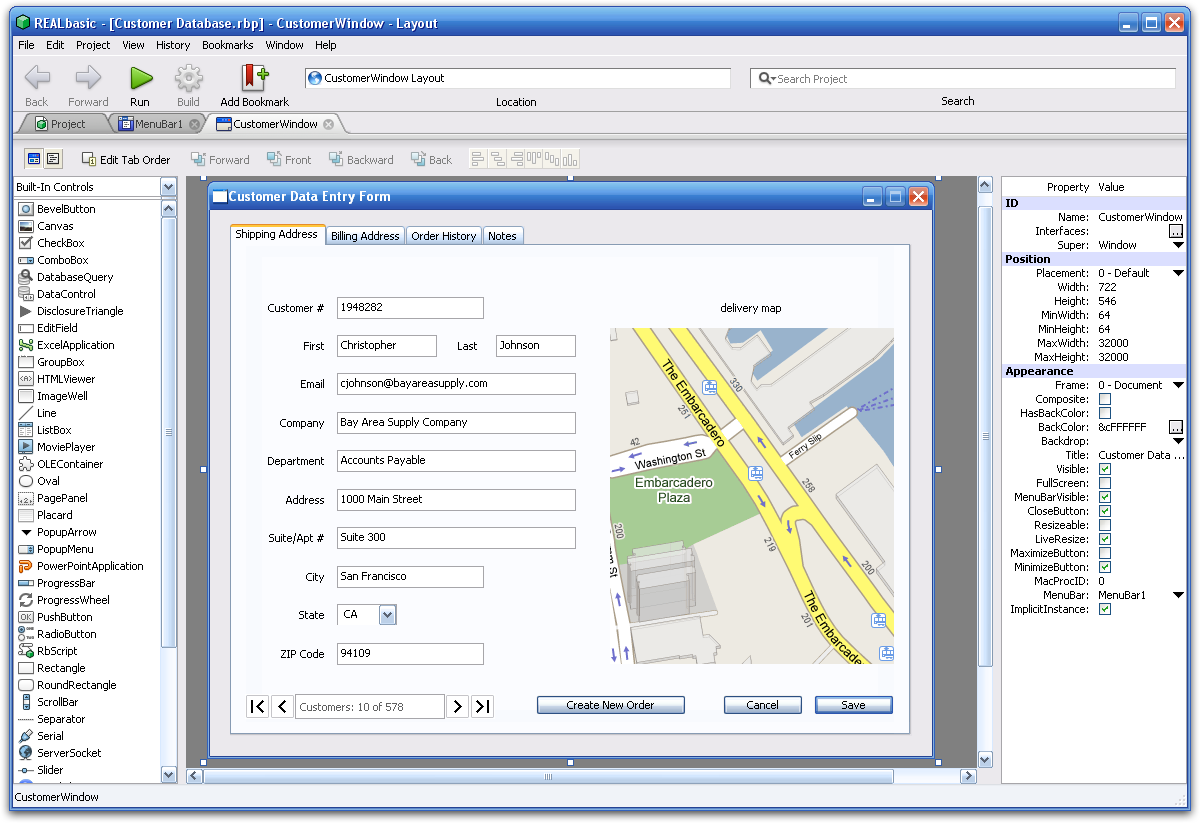Click the Build gear icon
This screenshot has width=1200, height=823.
click(x=188, y=78)
